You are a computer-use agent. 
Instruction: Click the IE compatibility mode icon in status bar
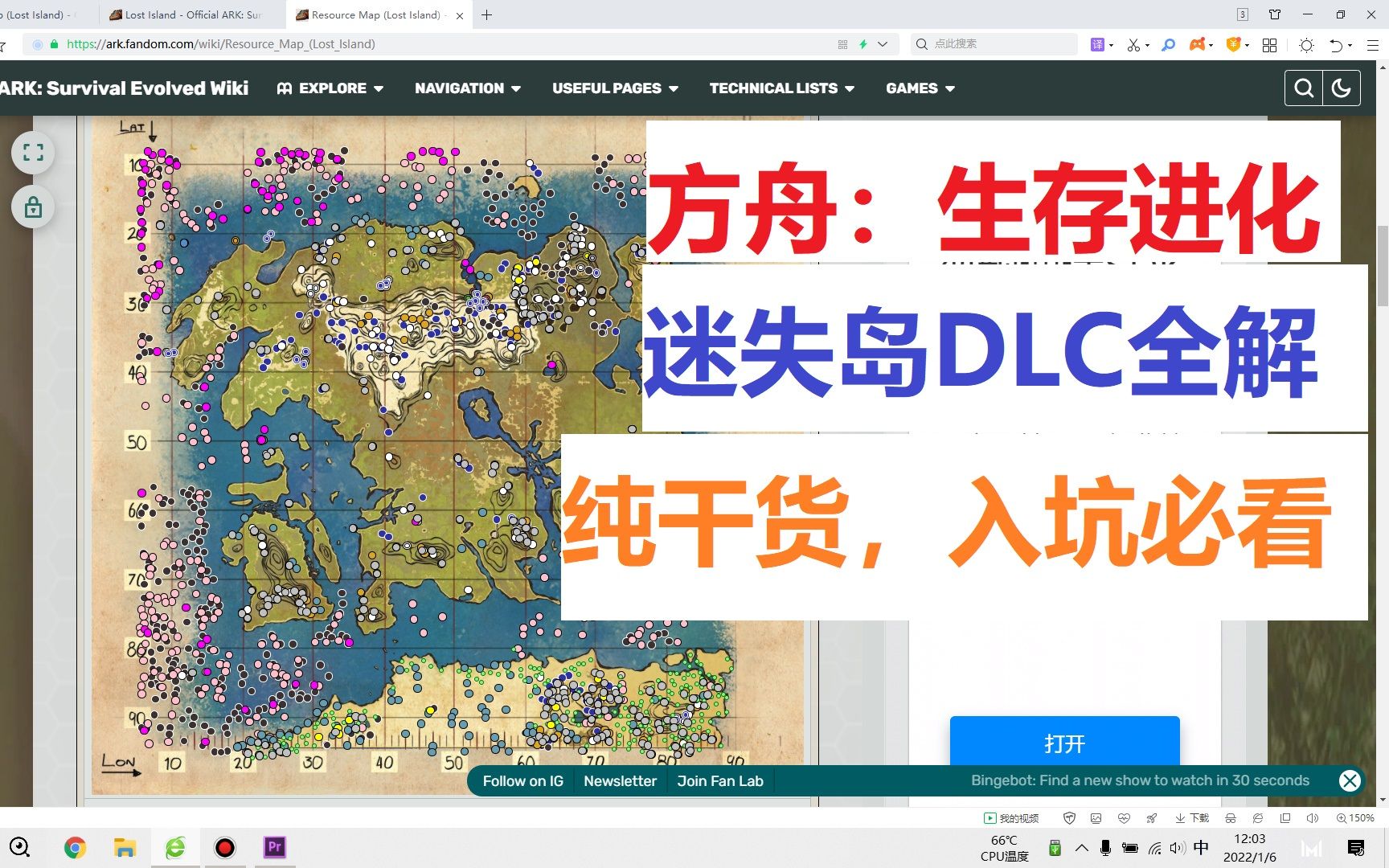click(x=1258, y=818)
